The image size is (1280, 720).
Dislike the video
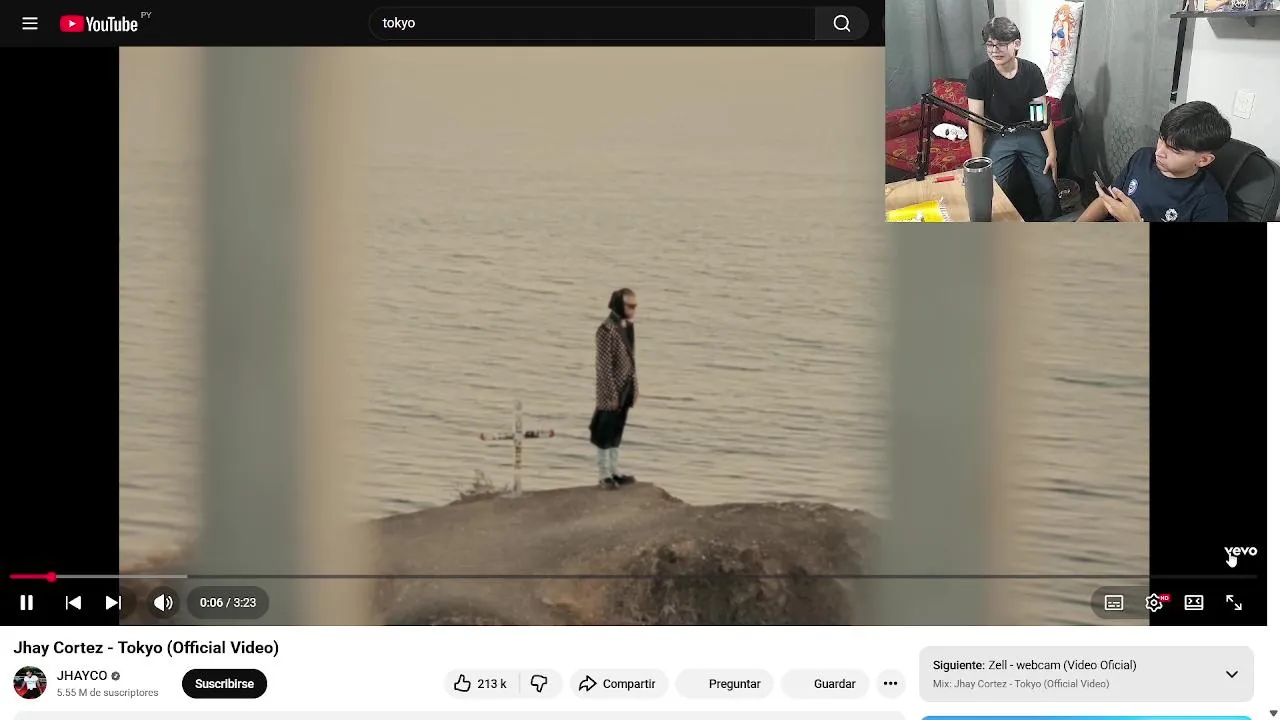pyautogui.click(x=539, y=684)
